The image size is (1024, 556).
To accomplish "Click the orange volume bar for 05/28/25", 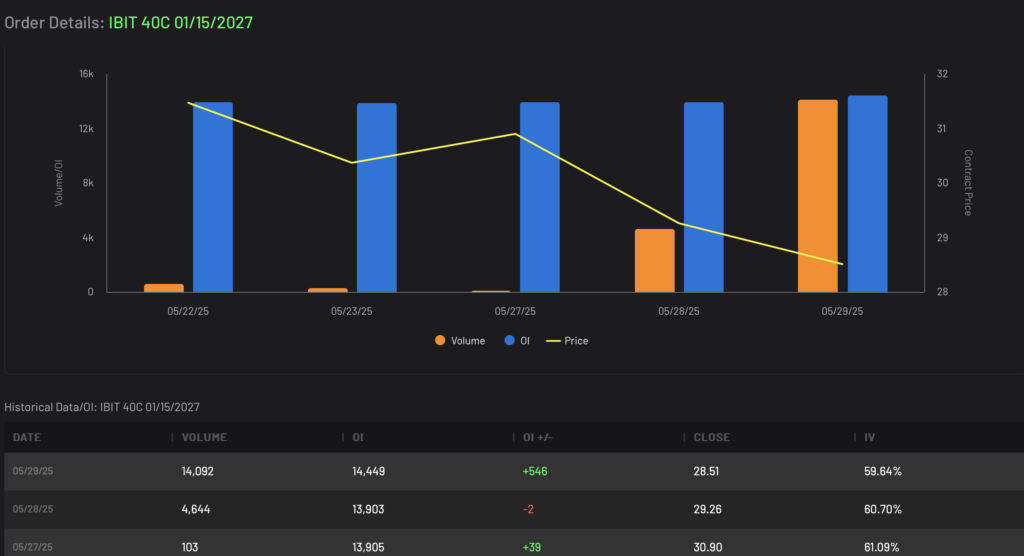I will 654,261.
